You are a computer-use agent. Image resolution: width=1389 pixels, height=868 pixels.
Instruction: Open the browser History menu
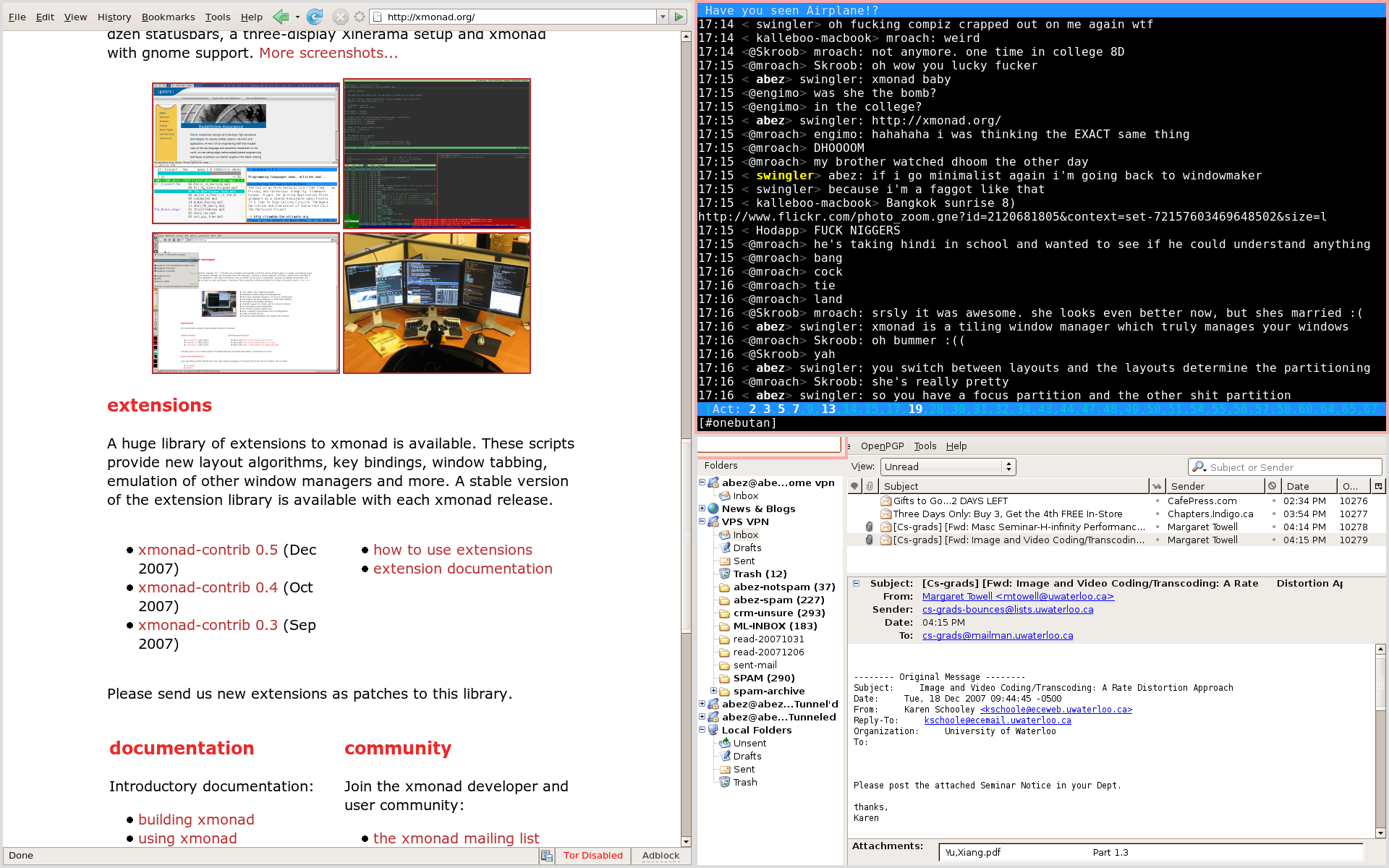(x=114, y=17)
